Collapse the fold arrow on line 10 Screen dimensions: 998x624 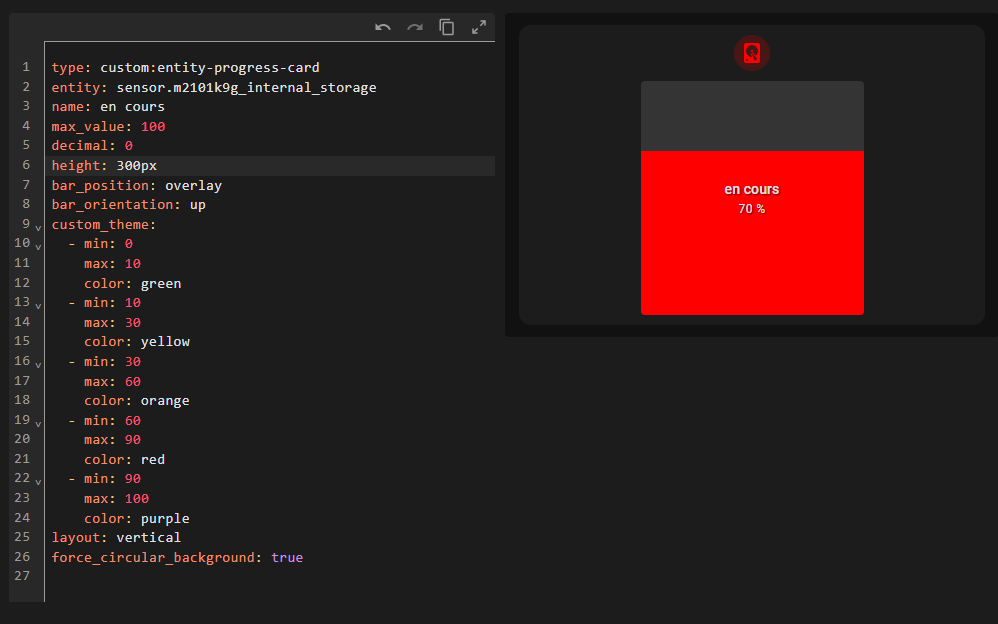coord(38,246)
